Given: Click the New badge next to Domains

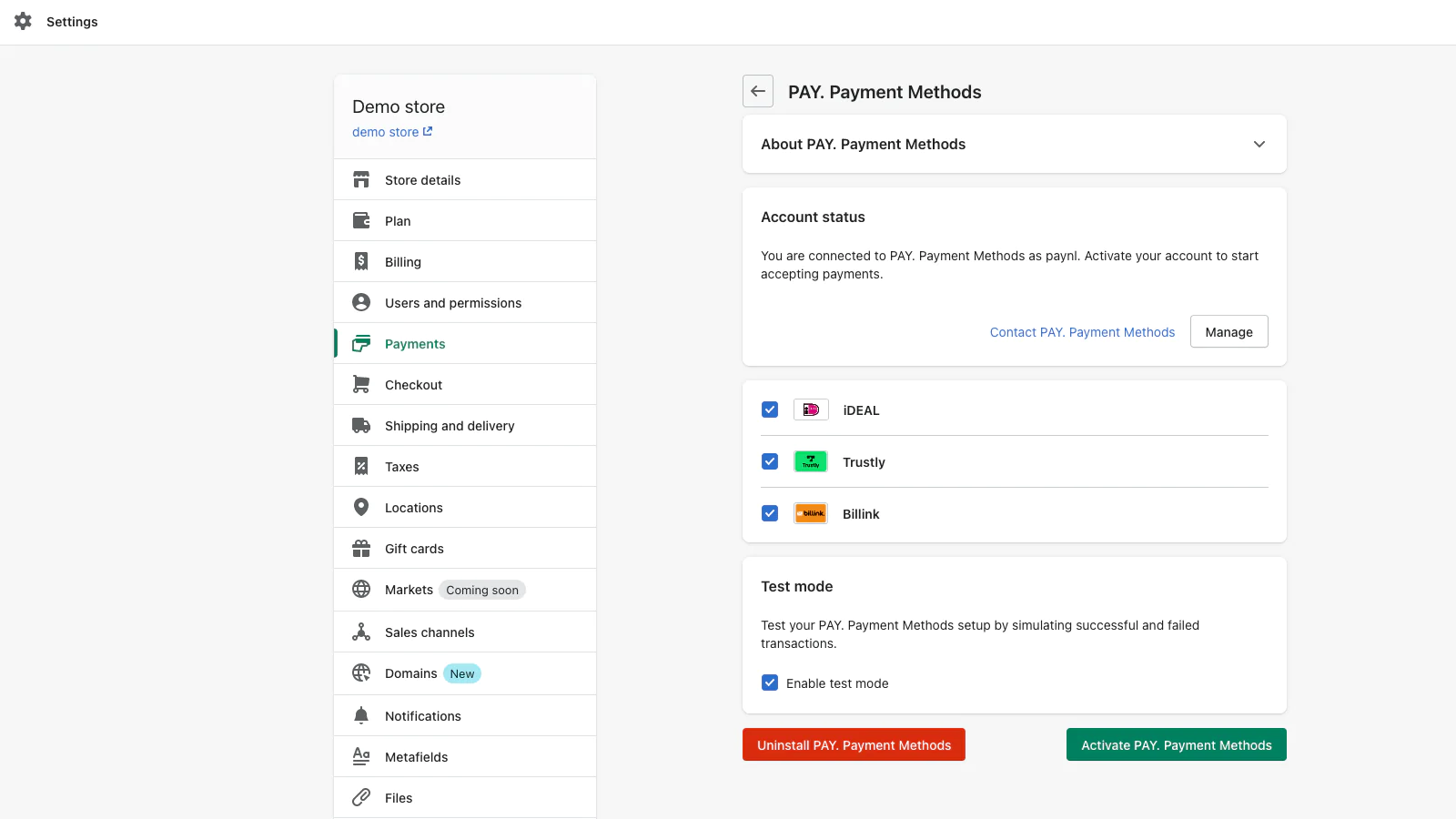Looking at the screenshot, I should point(462,673).
